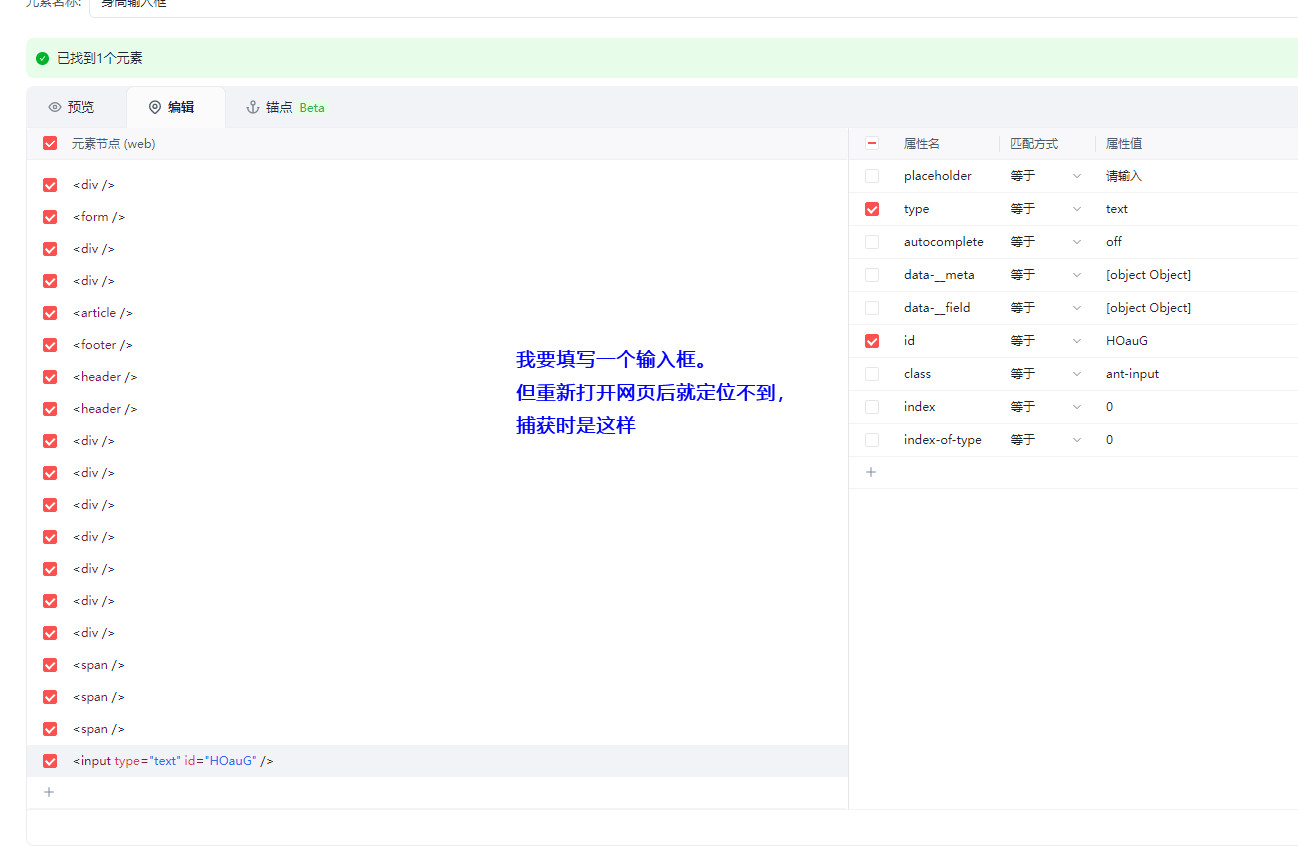1298x862 pixels.
Task: Disable the id attribute checkbox
Action: coord(872,341)
